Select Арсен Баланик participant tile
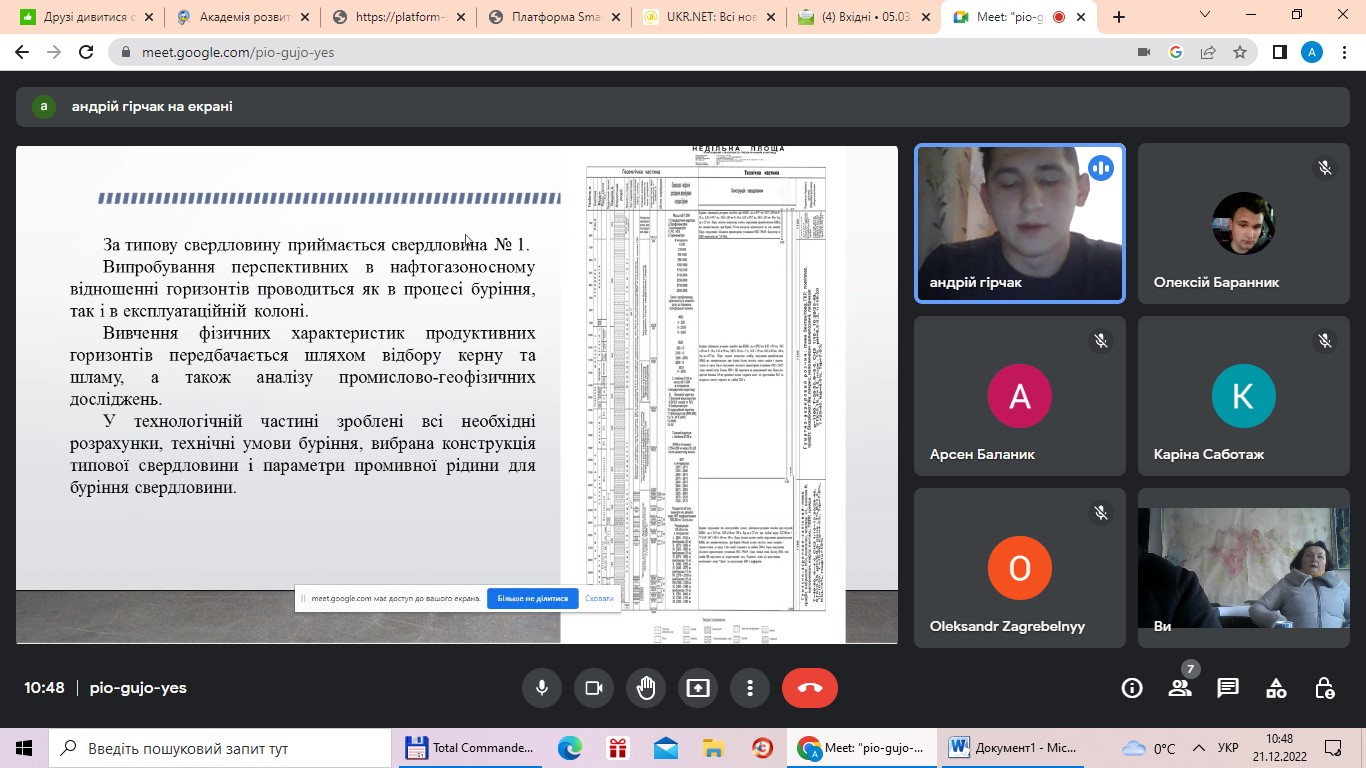Screen dimensions: 1366x768 pyautogui.click(x=1020, y=396)
